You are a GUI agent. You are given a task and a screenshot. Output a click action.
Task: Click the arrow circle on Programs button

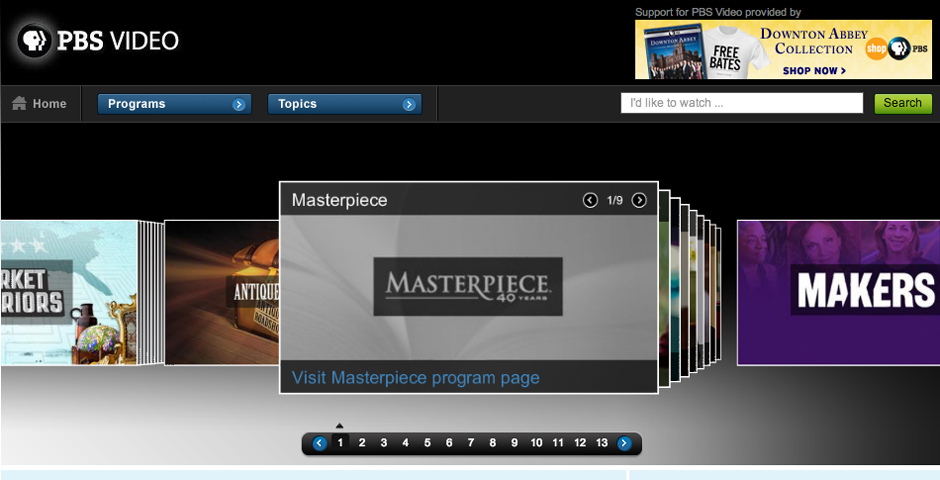239,105
